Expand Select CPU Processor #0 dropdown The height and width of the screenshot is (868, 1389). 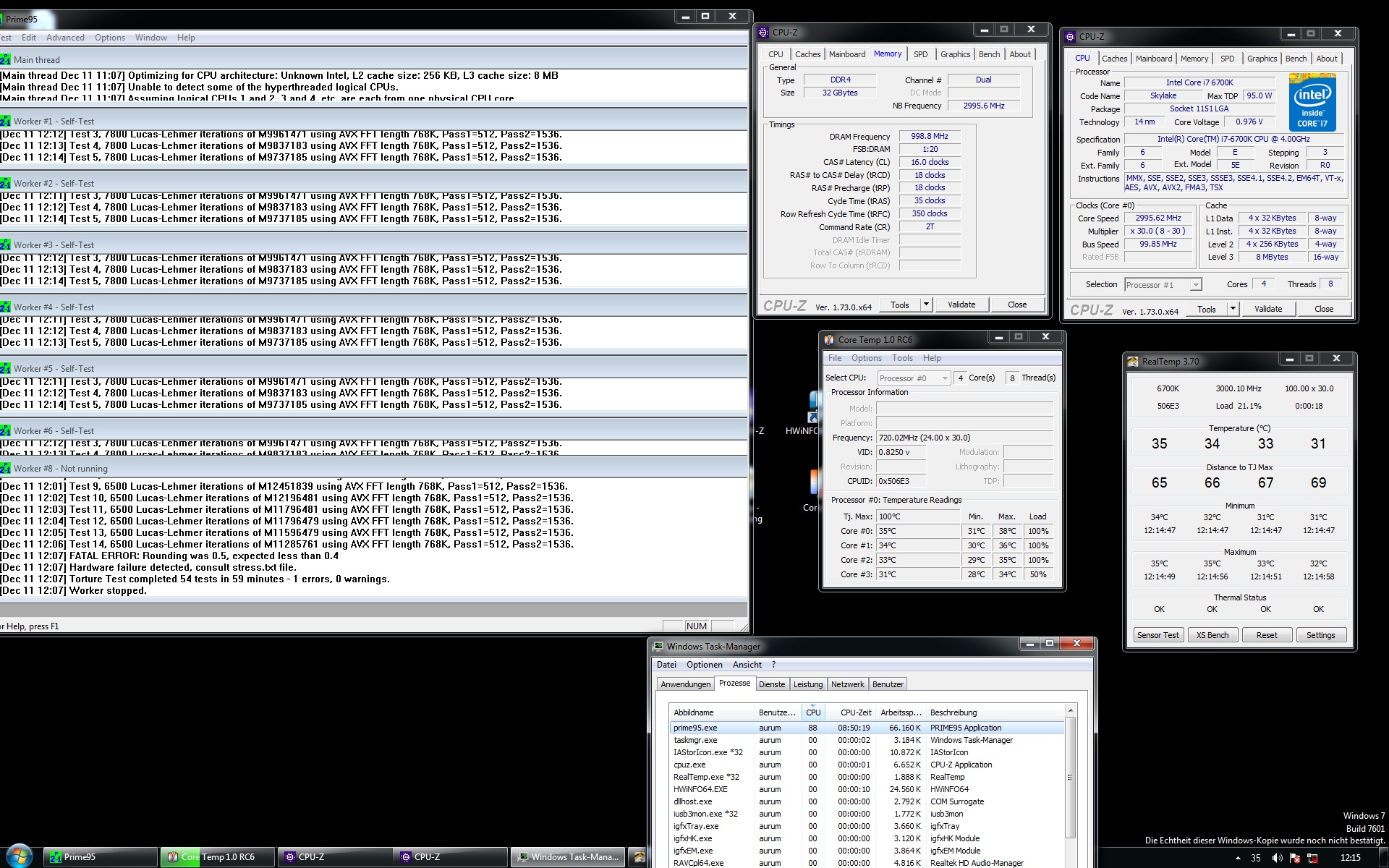[x=945, y=378]
